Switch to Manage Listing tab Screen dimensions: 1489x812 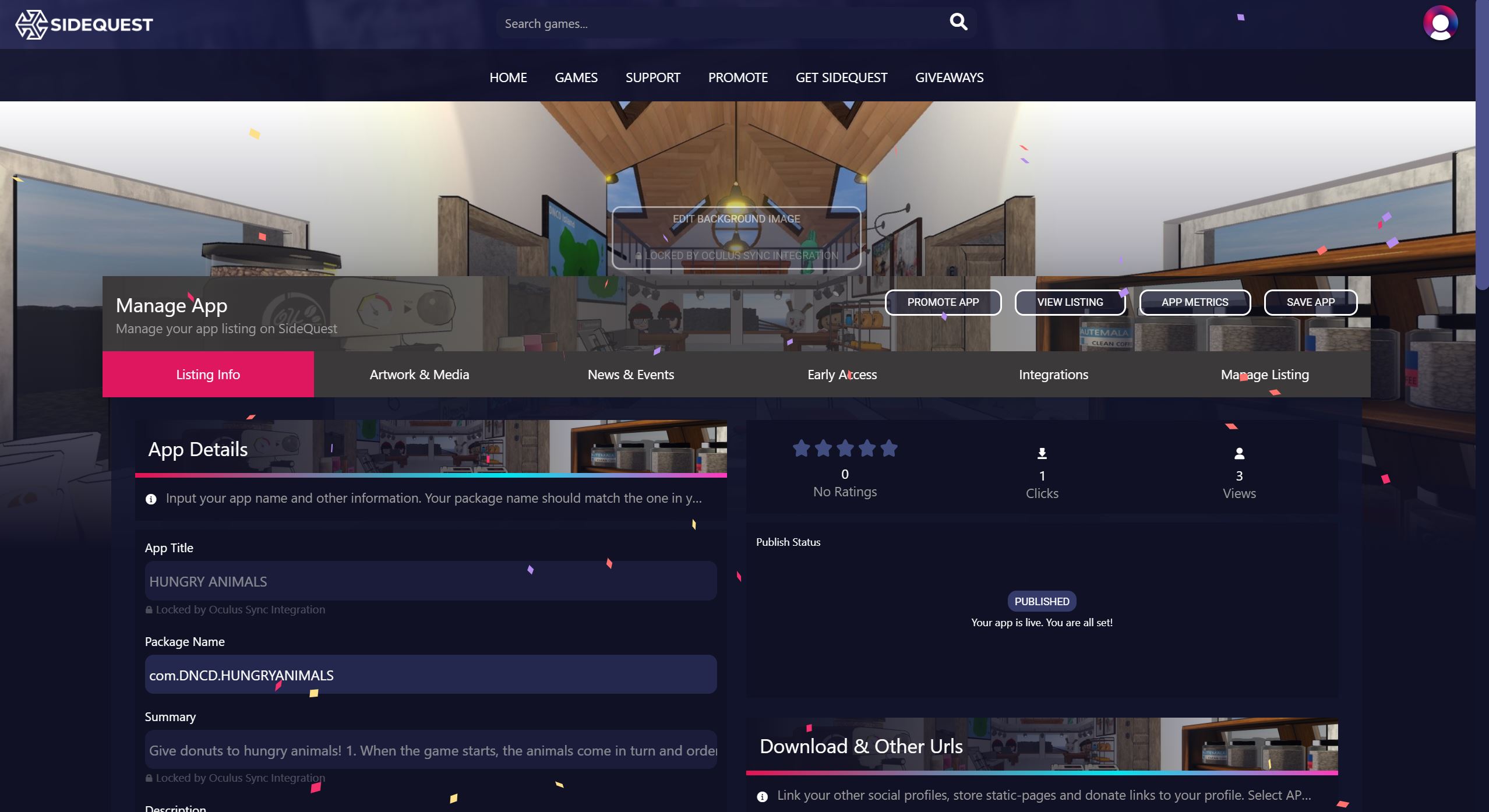pyautogui.click(x=1265, y=375)
